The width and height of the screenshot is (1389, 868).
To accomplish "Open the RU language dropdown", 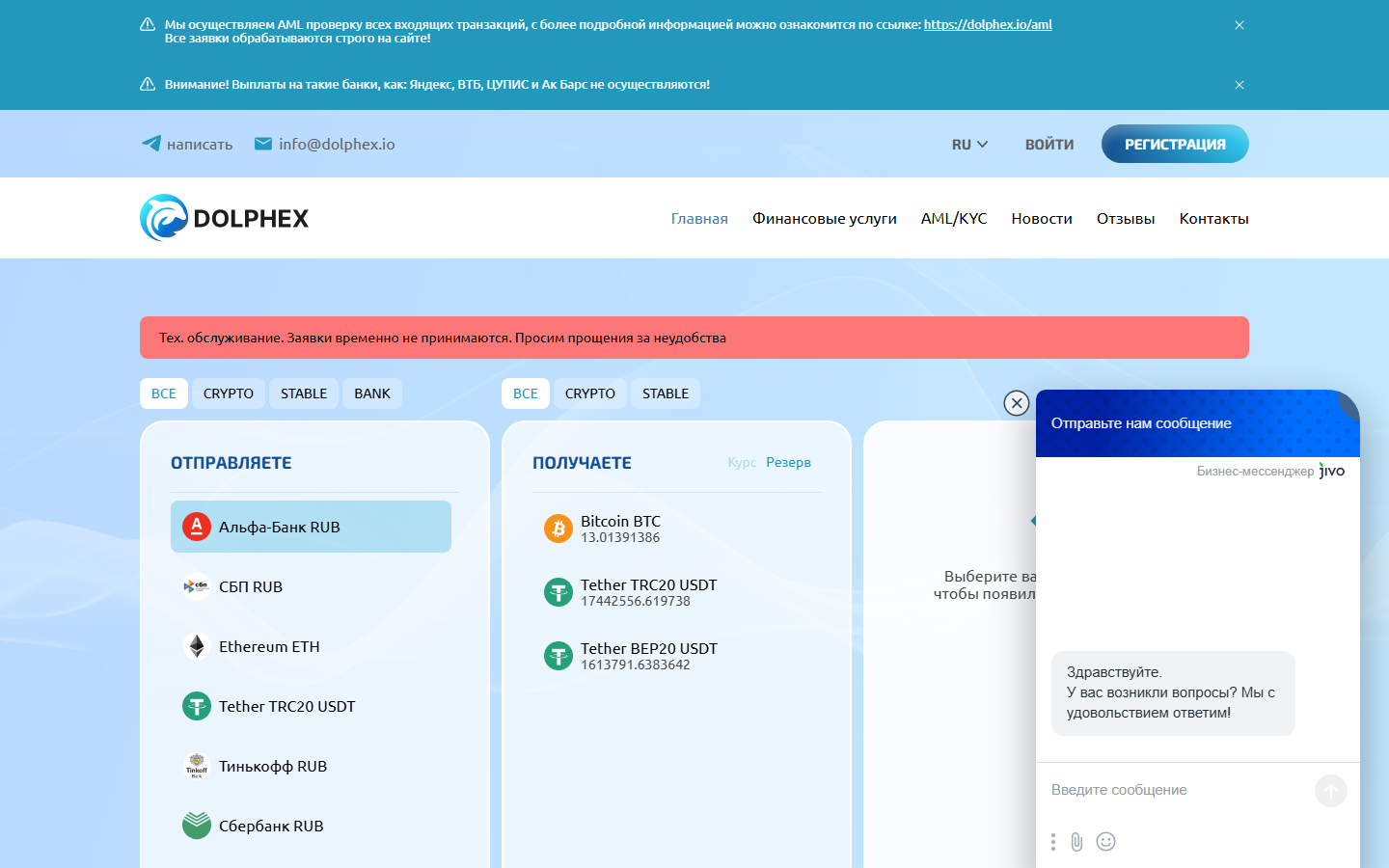I will click(x=969, y=145).
